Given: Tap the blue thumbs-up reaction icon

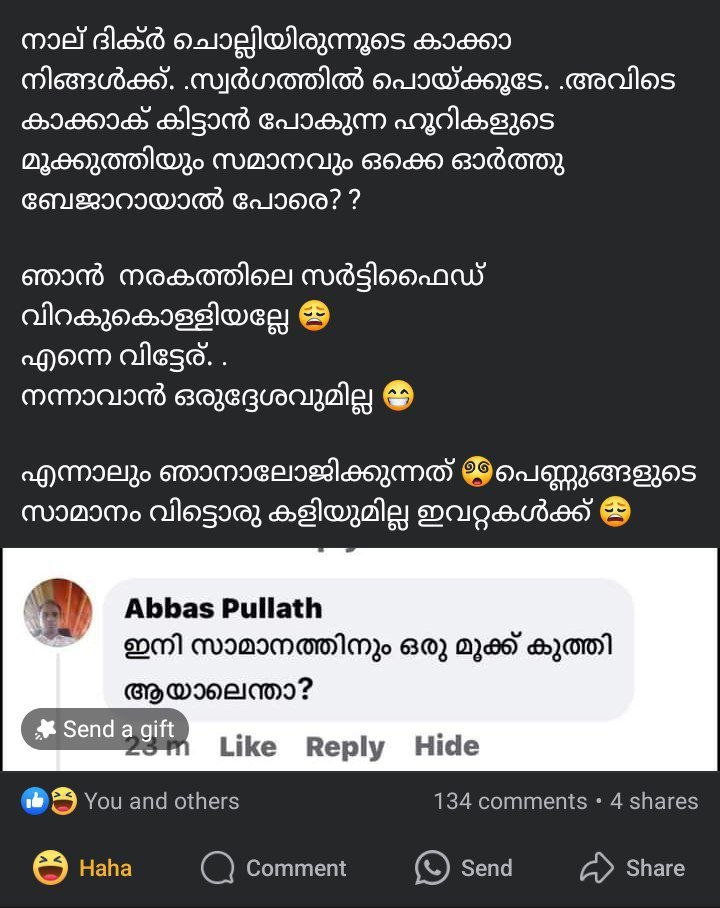Looking at the screenshot, I should 35,801.
